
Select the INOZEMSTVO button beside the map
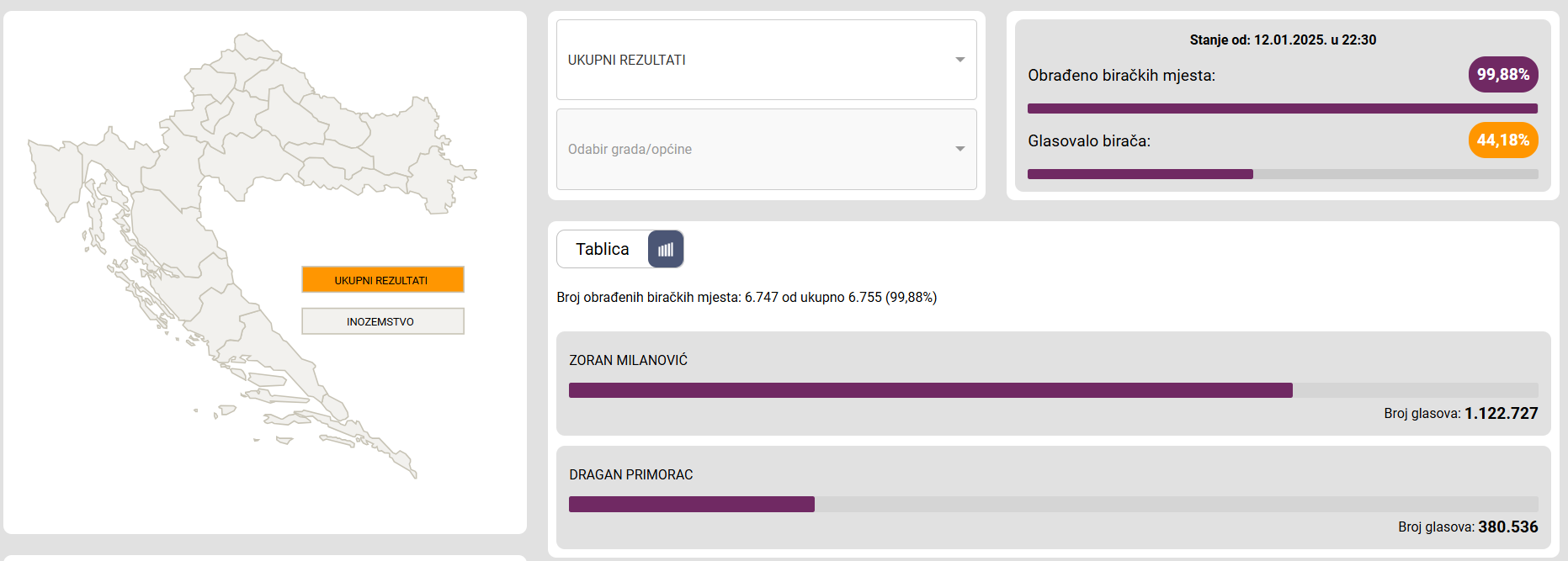click(x=382, y=321)
